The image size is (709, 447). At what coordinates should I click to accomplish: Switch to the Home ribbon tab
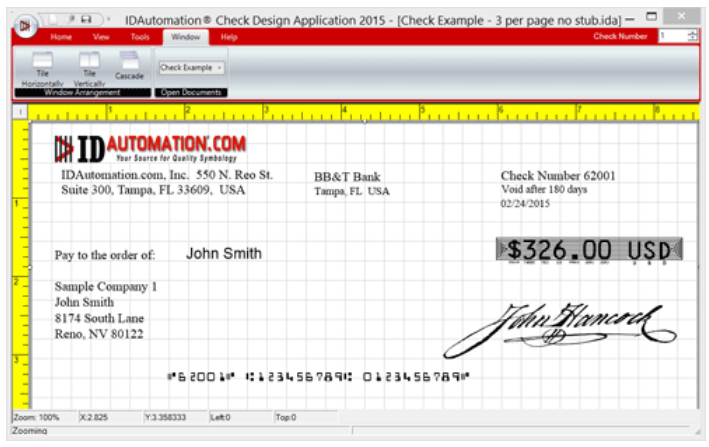pos(61,37)
